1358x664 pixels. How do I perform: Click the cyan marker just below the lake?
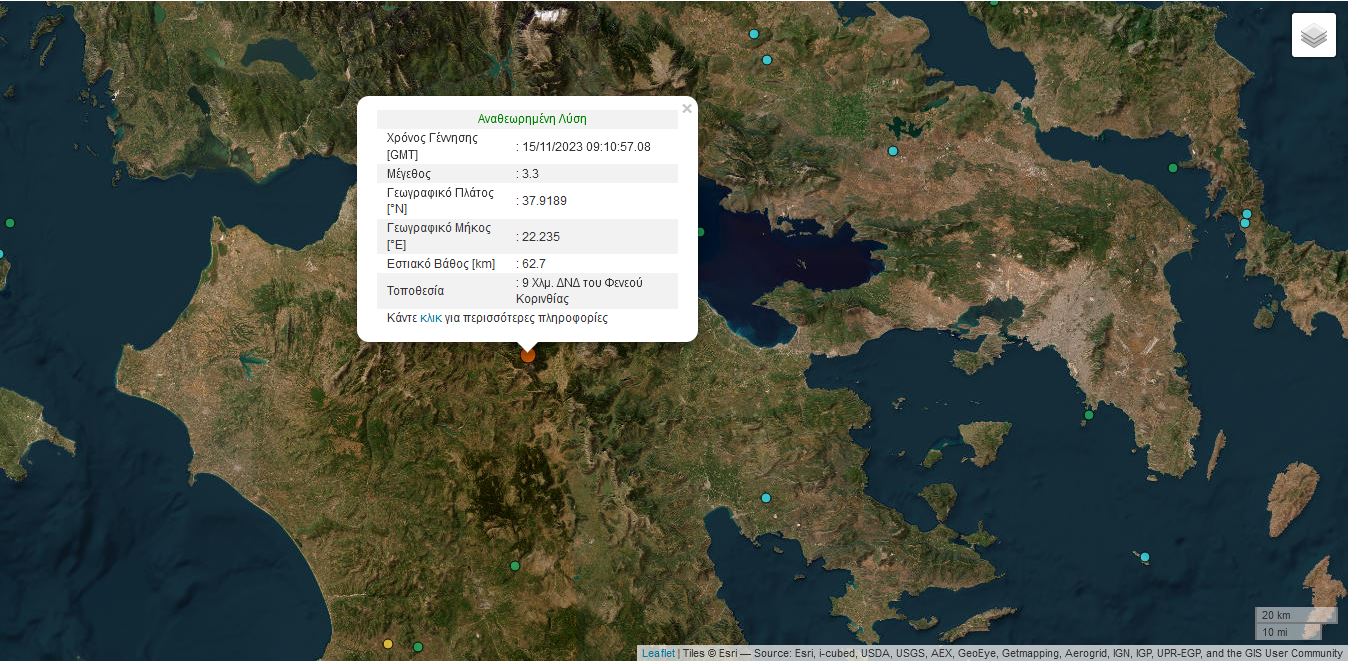click(x=893, y=151)
